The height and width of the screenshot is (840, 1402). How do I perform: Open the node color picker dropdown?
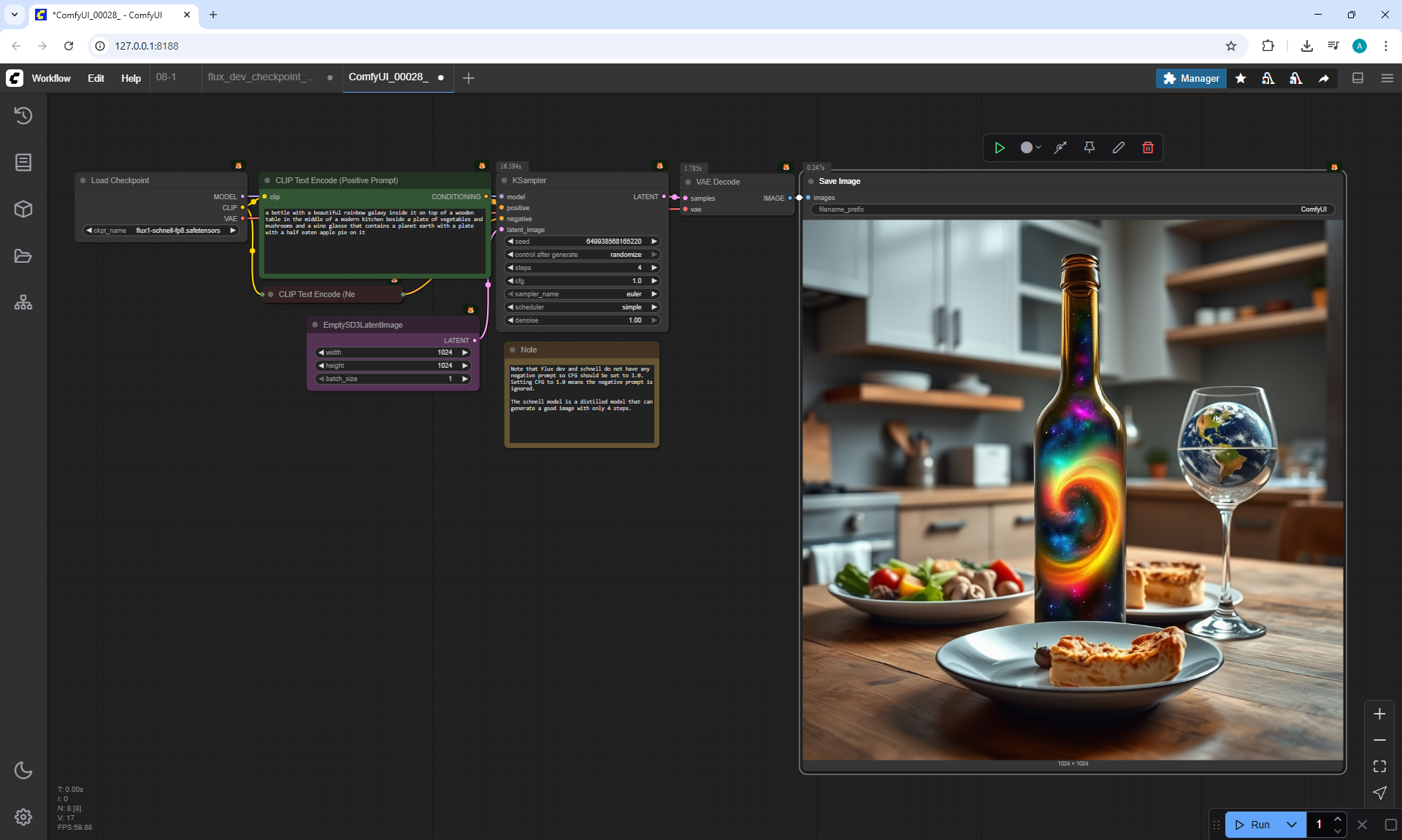point(1030,147)
